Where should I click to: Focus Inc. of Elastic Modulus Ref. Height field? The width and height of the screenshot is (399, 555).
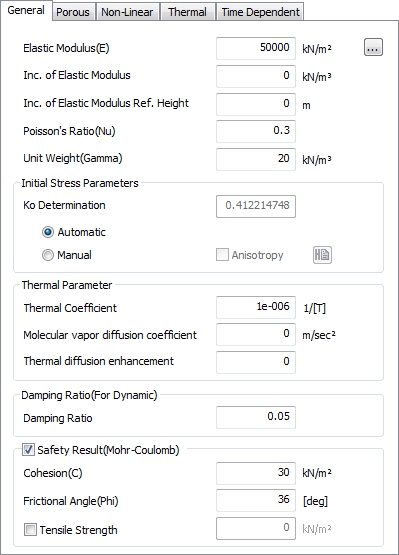[256, 104]
